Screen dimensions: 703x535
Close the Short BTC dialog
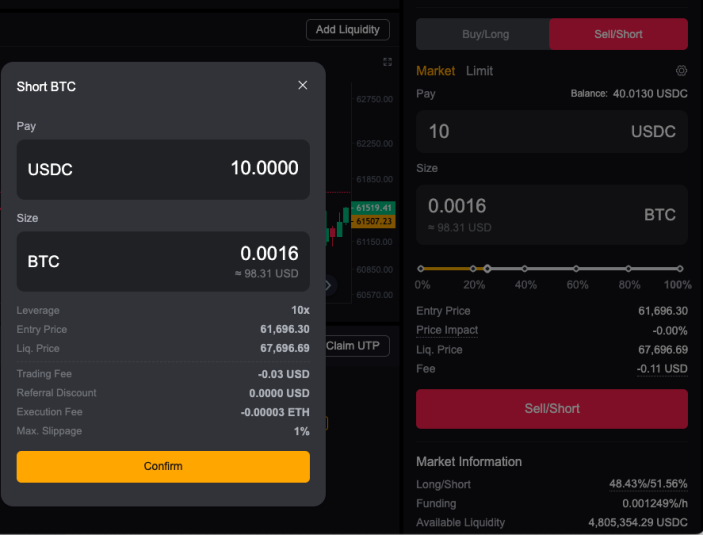pyautogui.click(x=303, y=85)
